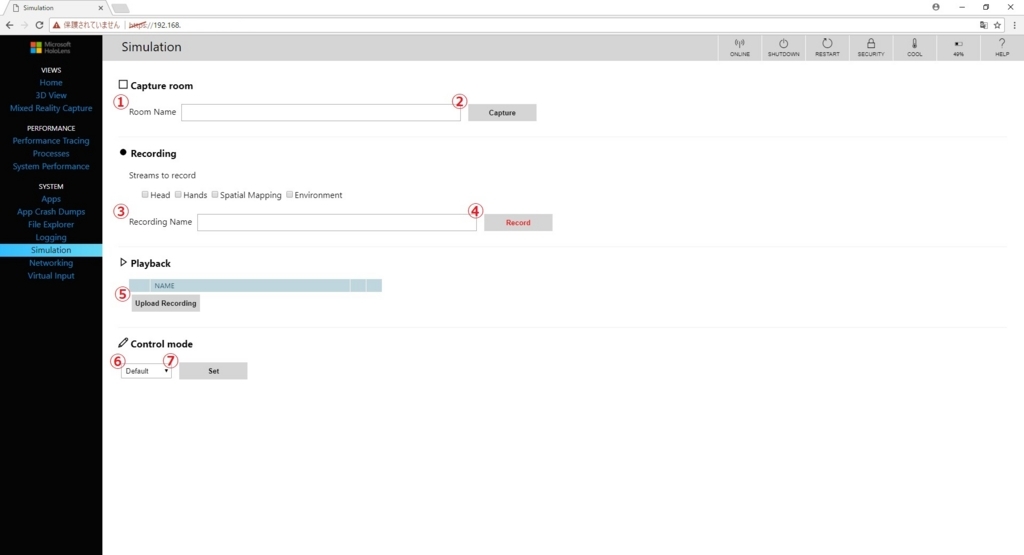Click the browser forward arrow

coord(24,25)
